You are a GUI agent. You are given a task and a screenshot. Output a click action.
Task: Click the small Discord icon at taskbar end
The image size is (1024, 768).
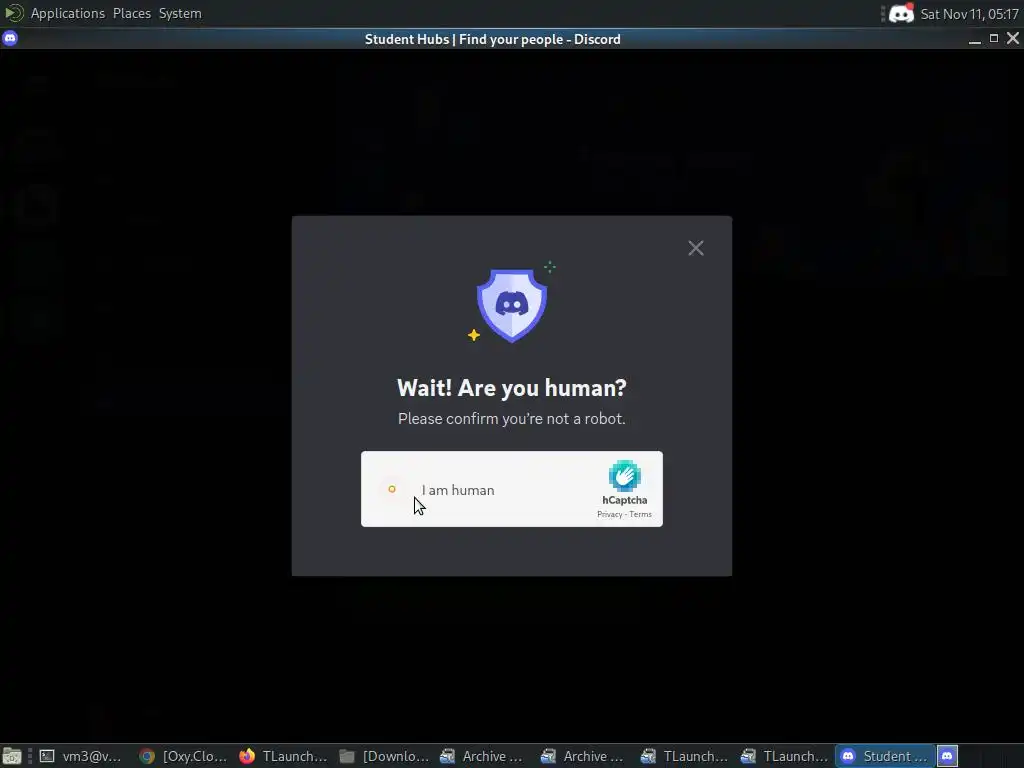pyautogui.click(x=948, y=756)
